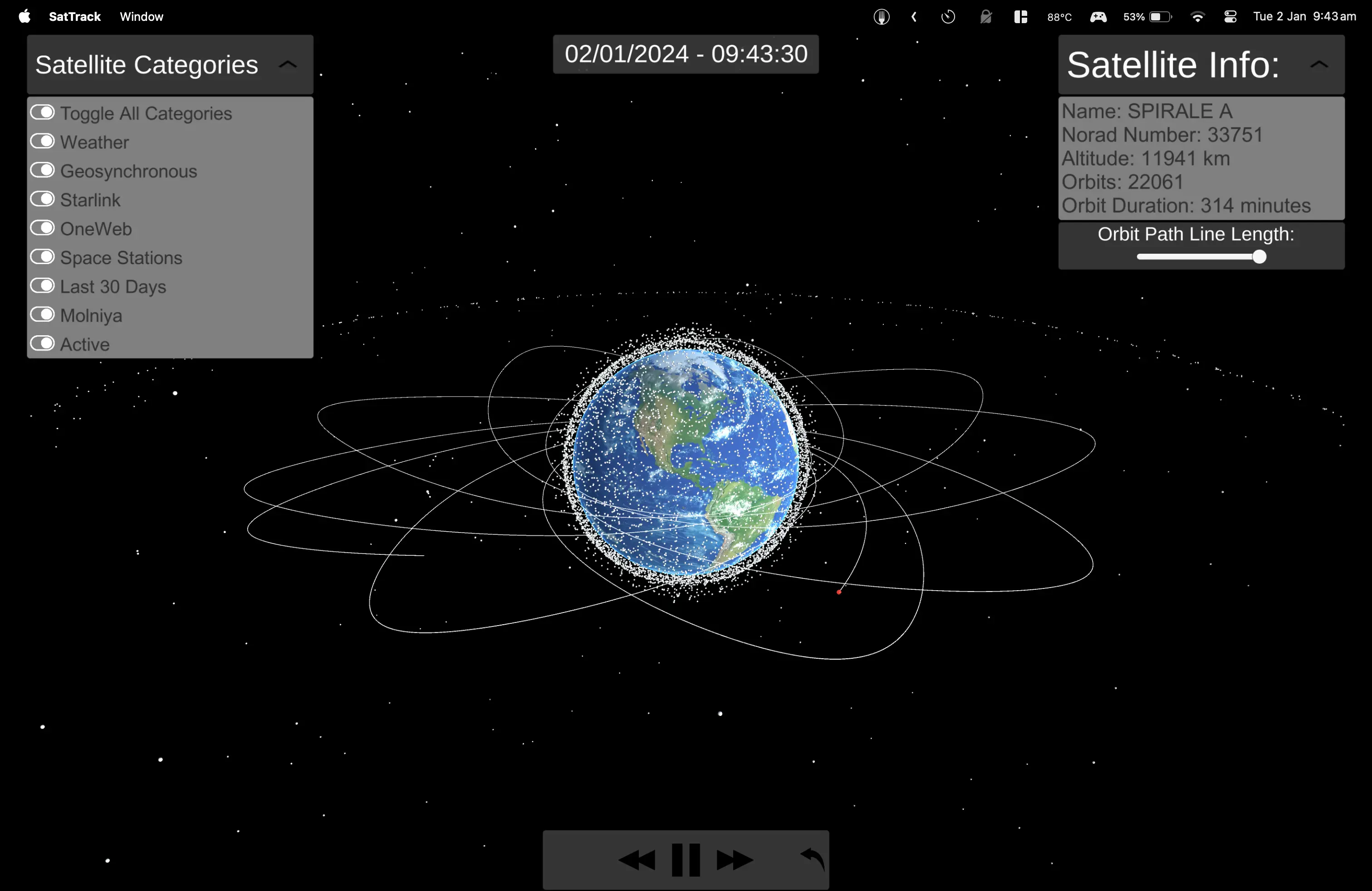Drag the Orbit Path Line Length slider
Viewport: 1372px width, 891px height.
tap(1259, 257)
